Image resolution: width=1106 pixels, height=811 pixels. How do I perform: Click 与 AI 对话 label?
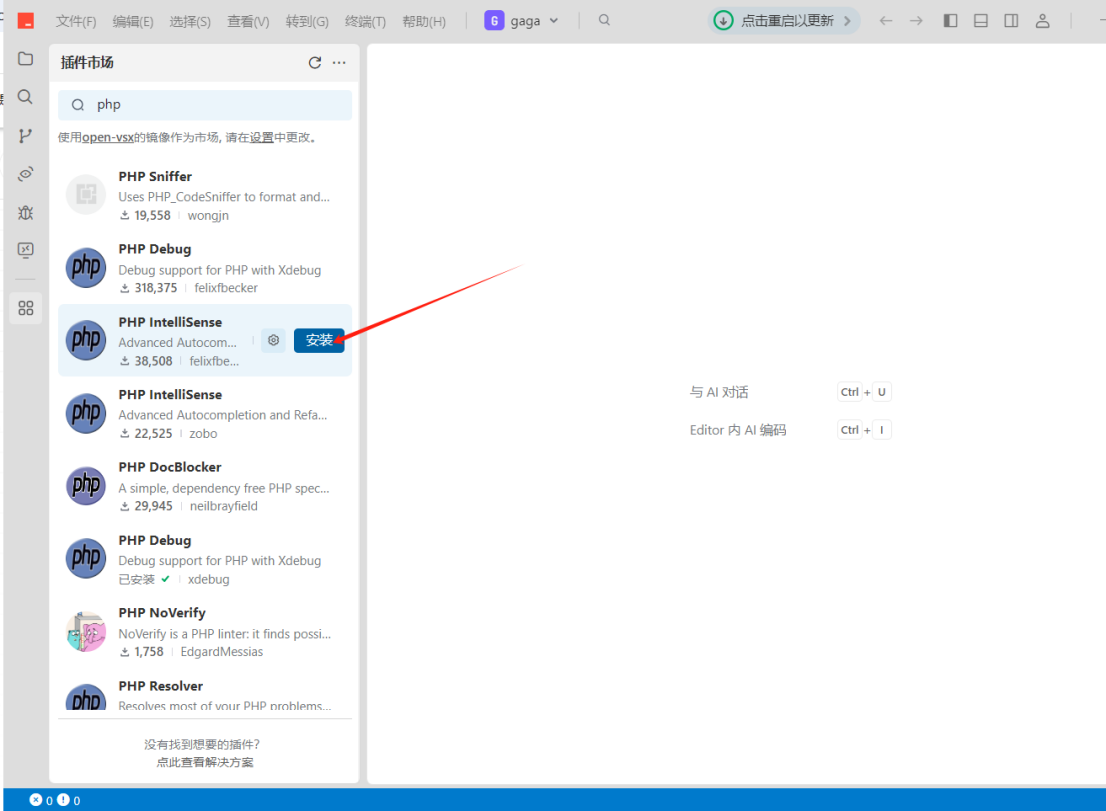719,392
